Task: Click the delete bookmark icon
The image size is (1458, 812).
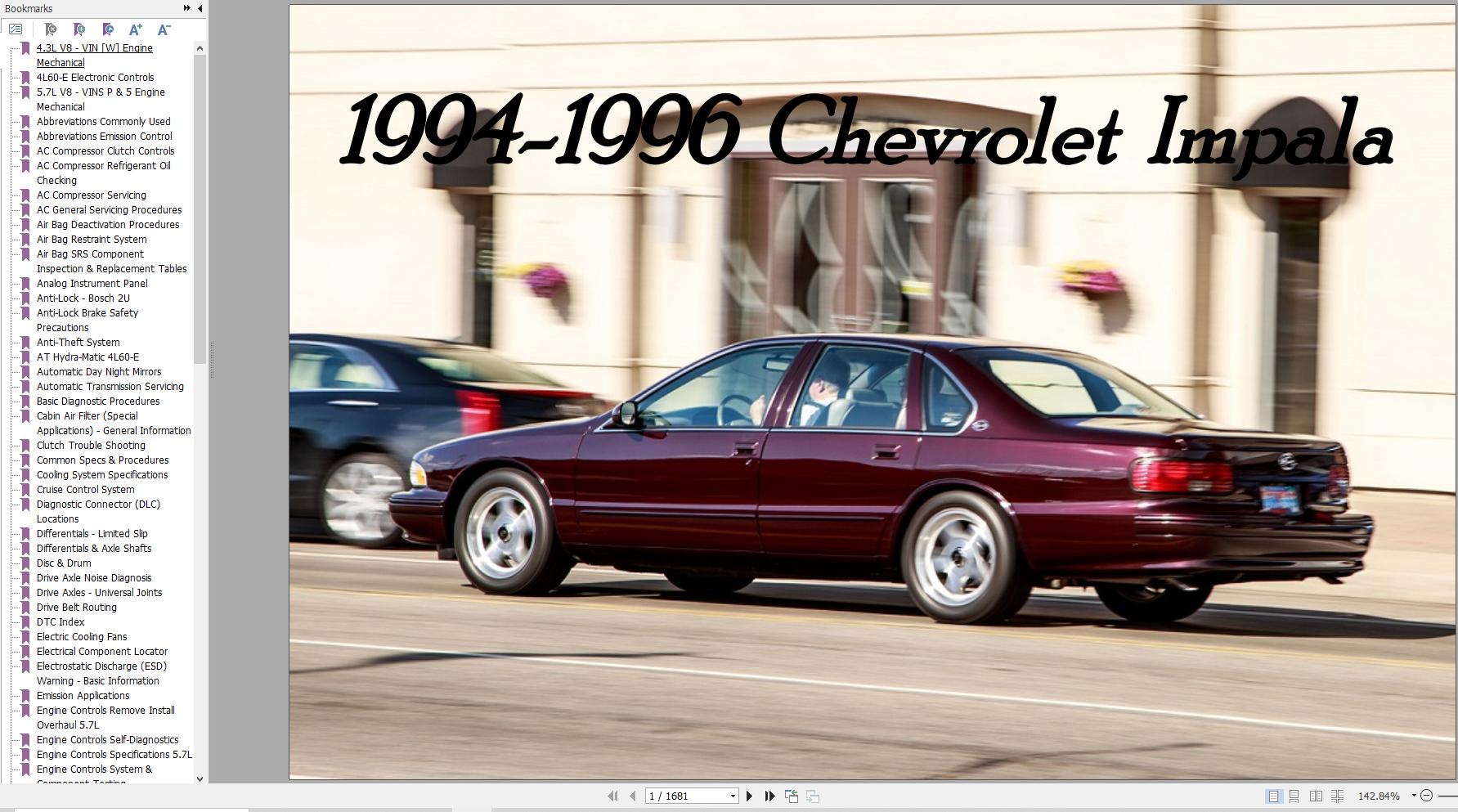Action: [51, 29]
